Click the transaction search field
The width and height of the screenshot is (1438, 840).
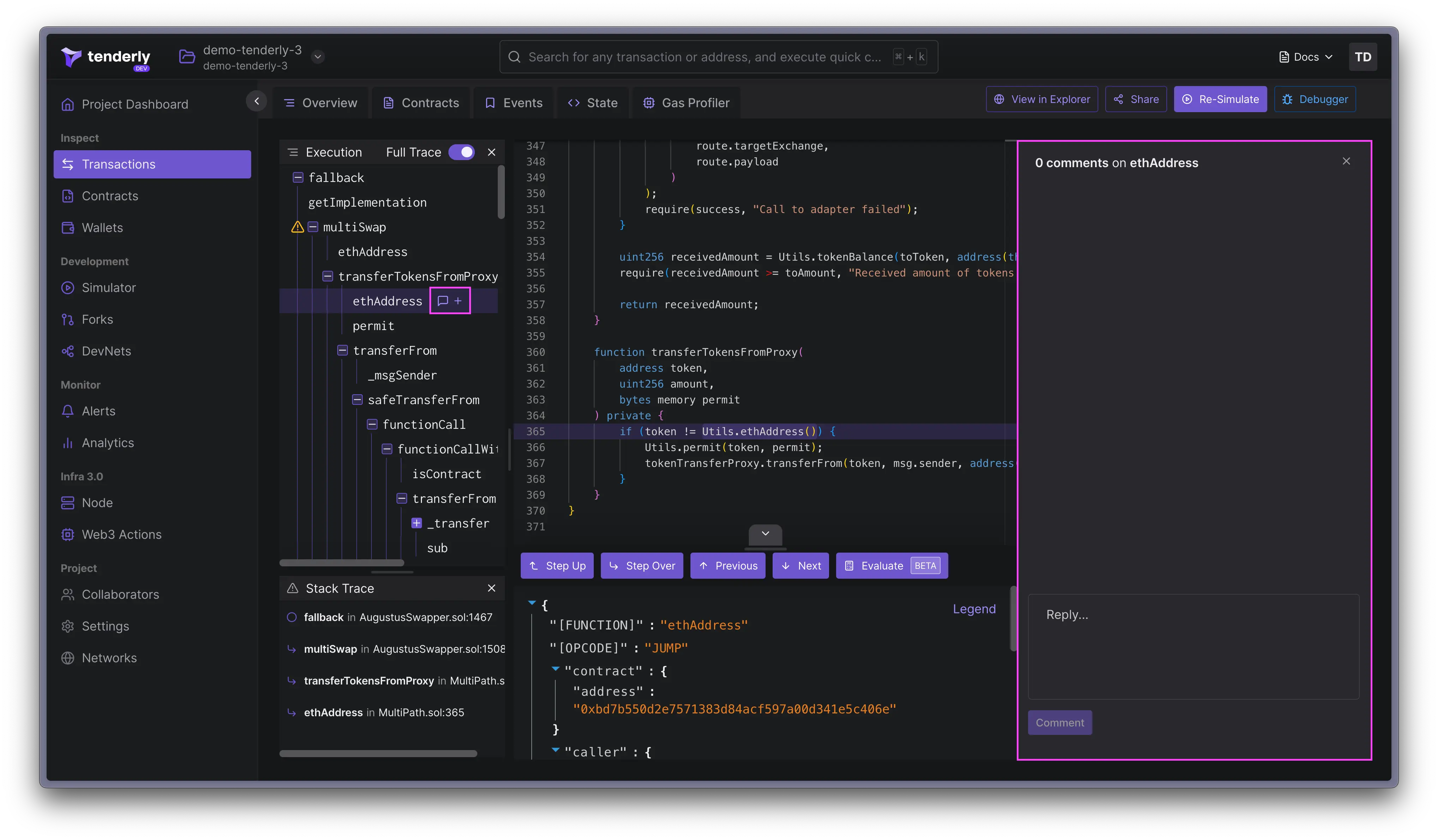pyautogui.click(x=718, y=56)
